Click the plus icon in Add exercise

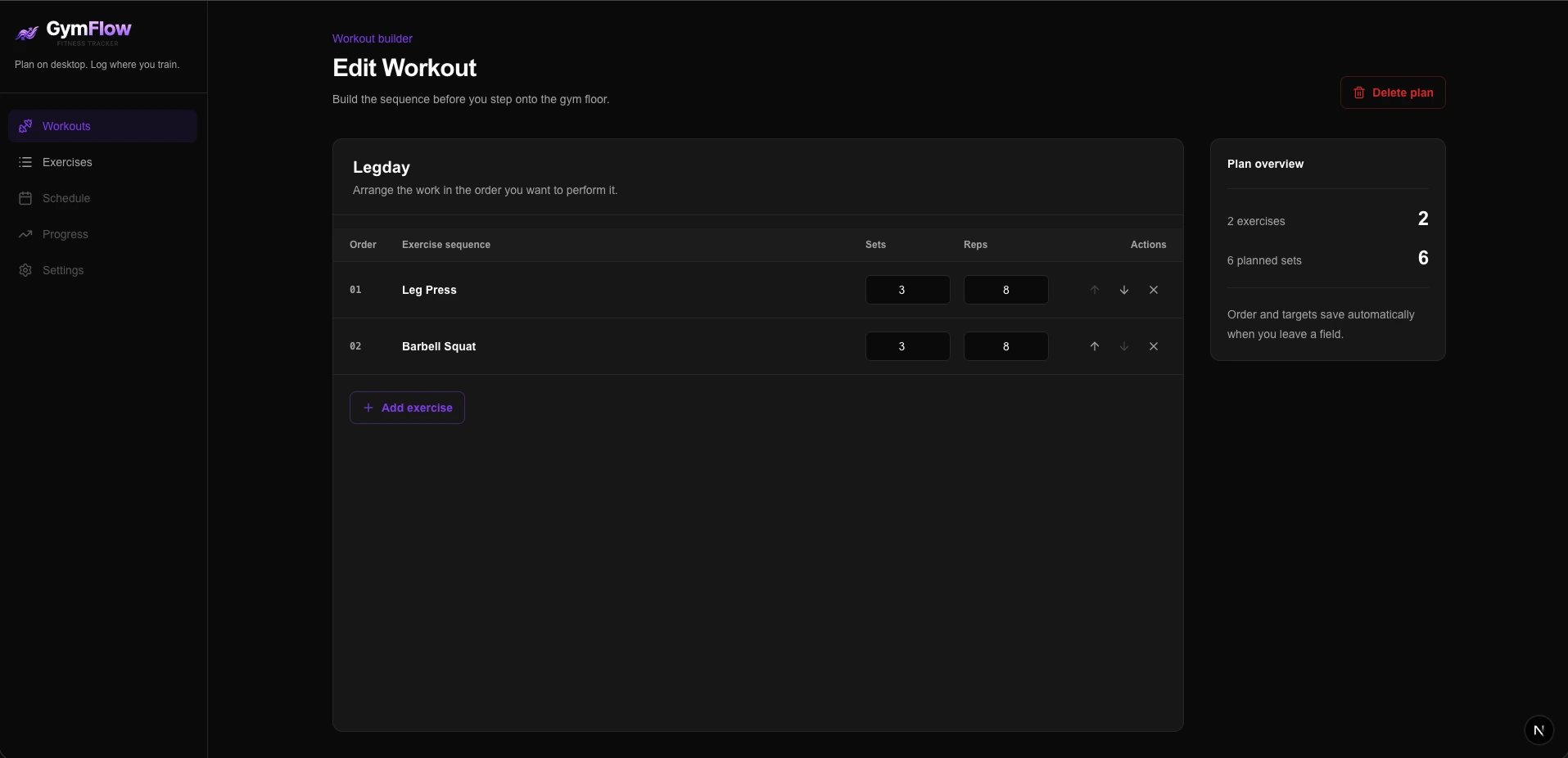point(368,408)
